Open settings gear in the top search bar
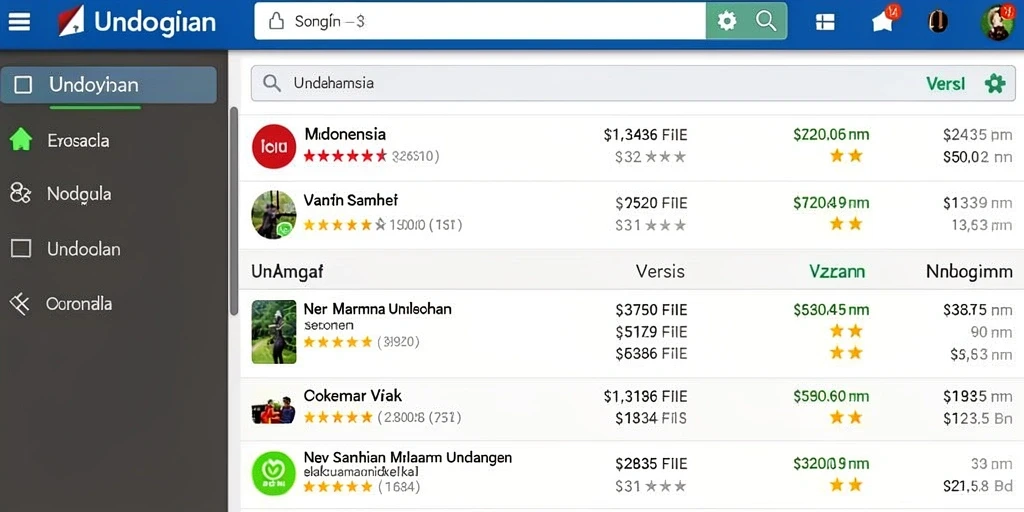The image size is (1024, 512). tap(727, 22)
